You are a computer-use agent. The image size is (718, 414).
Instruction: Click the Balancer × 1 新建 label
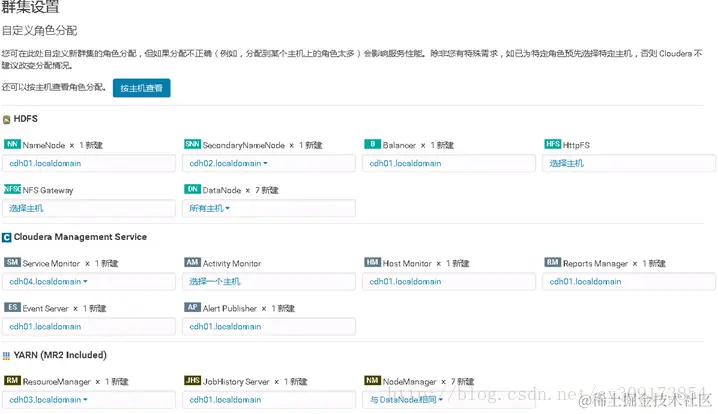pyautogui.click(x=418, y=145)
